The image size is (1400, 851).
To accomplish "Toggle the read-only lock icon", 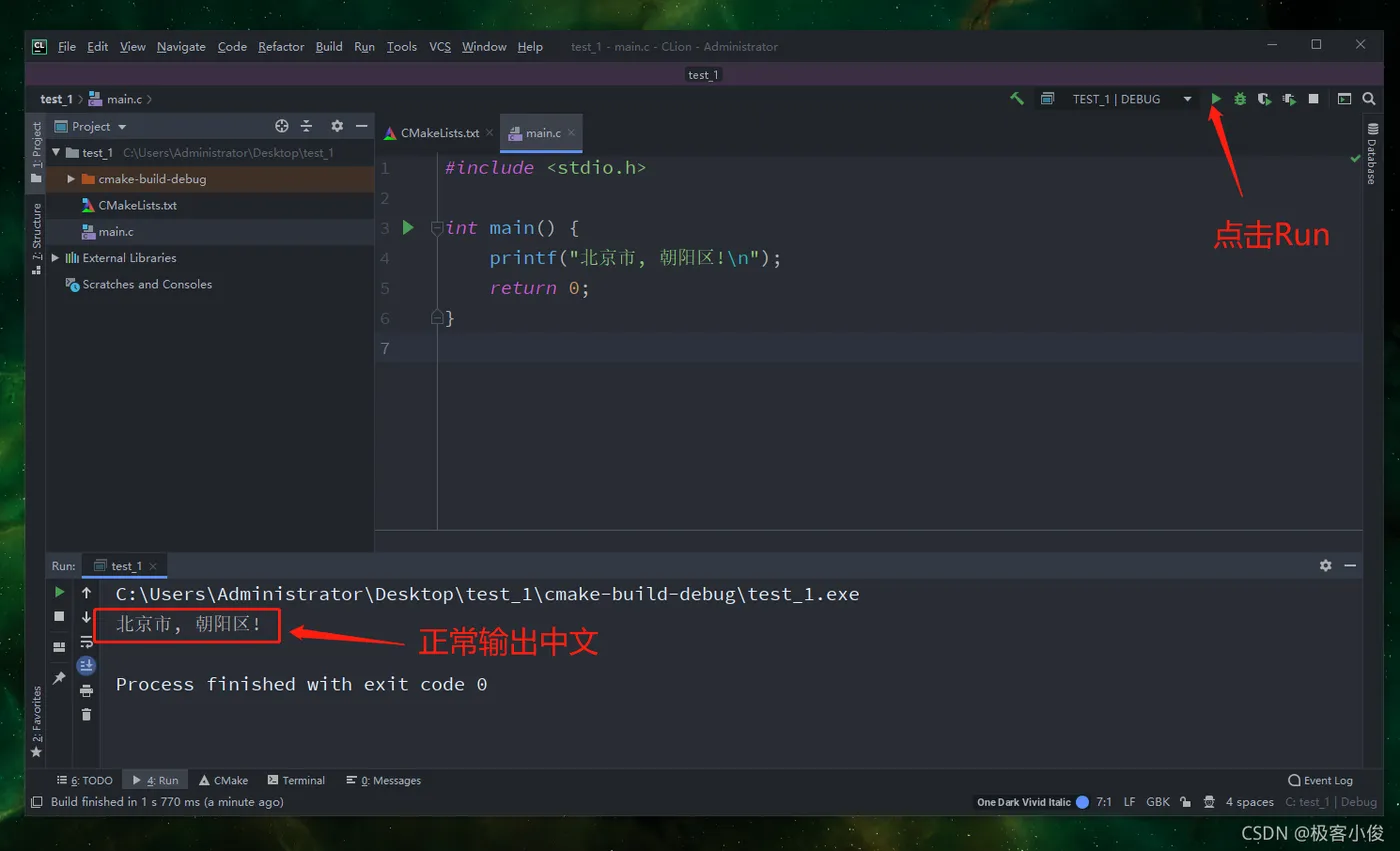I will click(1185, 802).
